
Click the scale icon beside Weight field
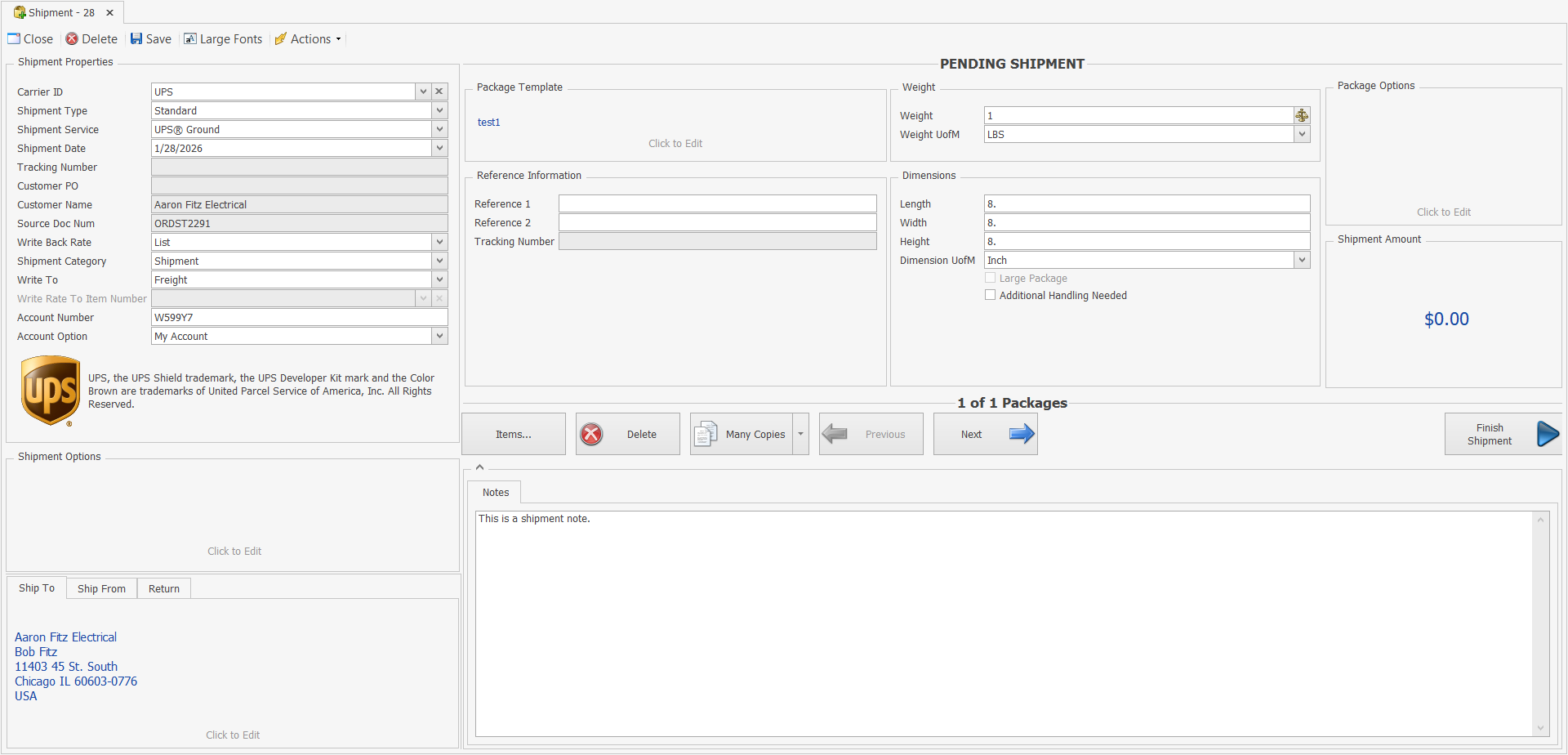(1302, 116)
